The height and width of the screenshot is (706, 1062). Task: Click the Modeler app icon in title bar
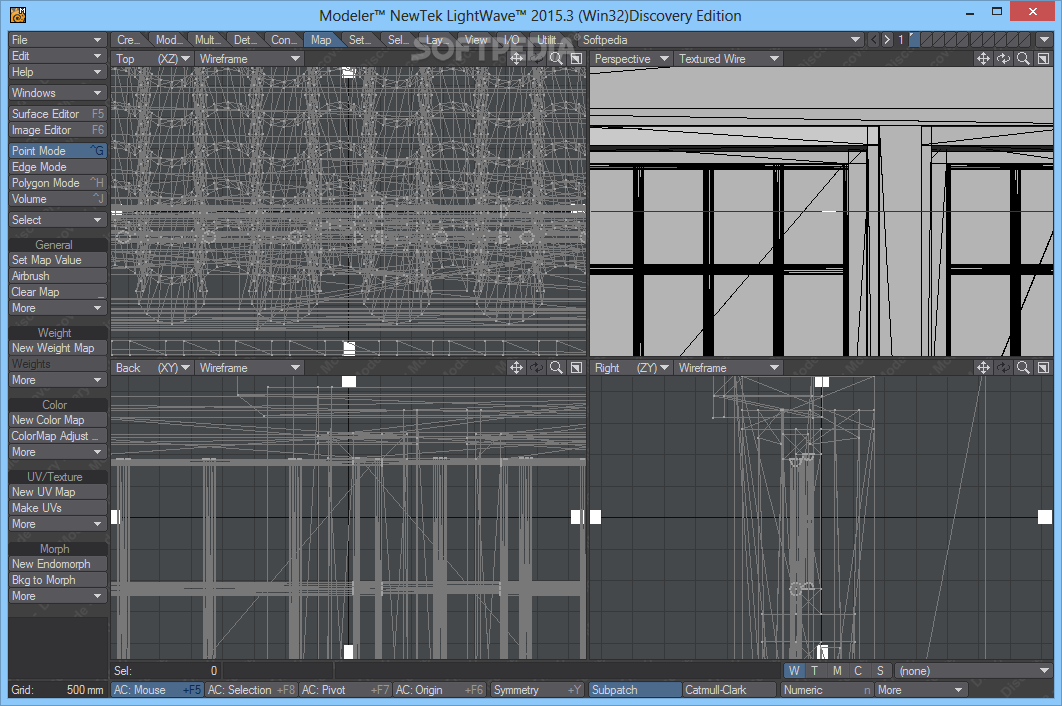[x=18, y=14]
